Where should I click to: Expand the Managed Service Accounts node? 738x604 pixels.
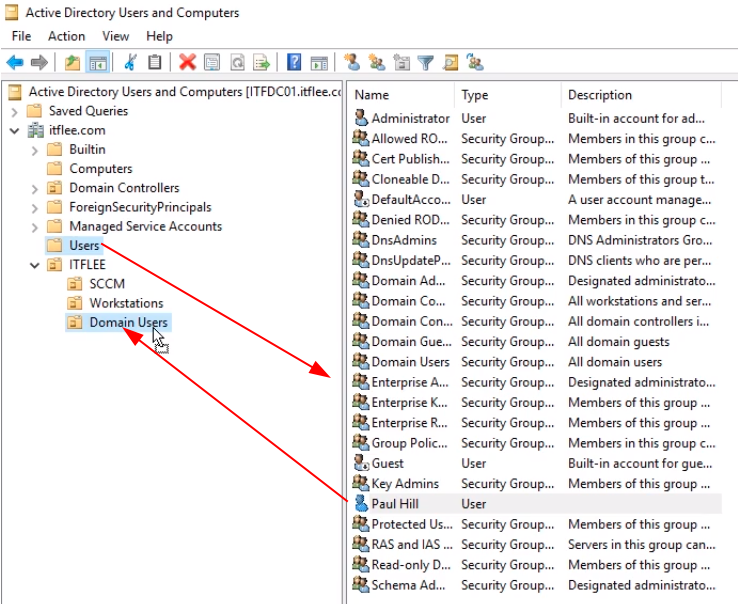[x=34, y=228]
